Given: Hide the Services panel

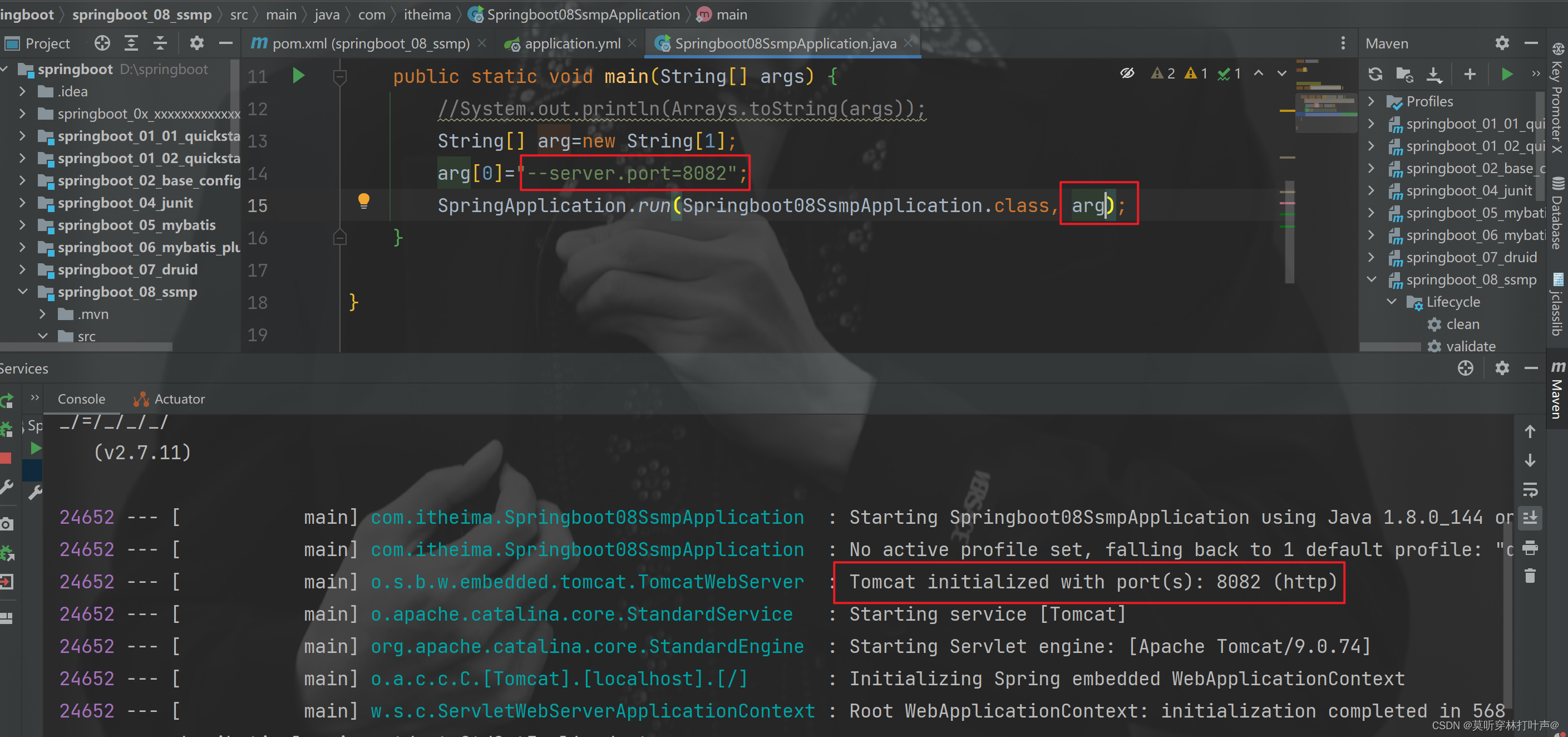Looking at the screenshot, I should [1531, 368].
